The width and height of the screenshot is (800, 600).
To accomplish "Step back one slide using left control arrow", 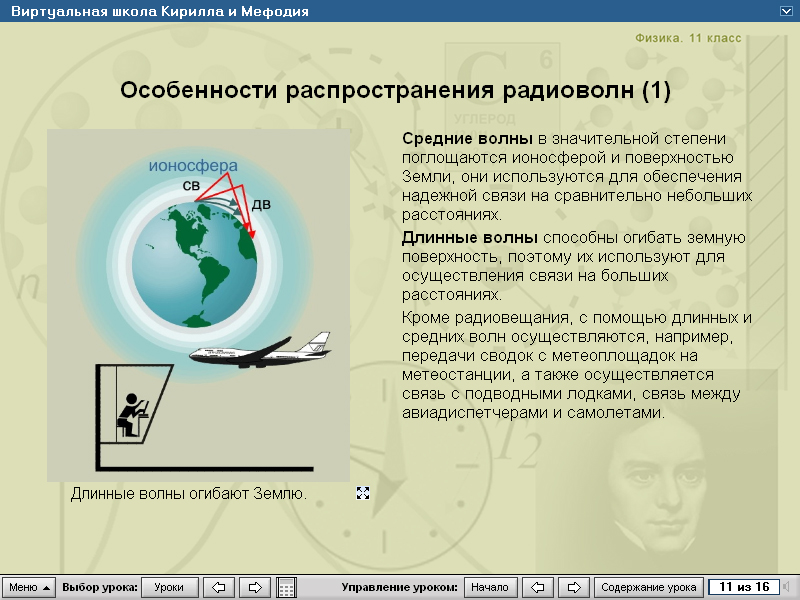I will [x=536, y=587].
